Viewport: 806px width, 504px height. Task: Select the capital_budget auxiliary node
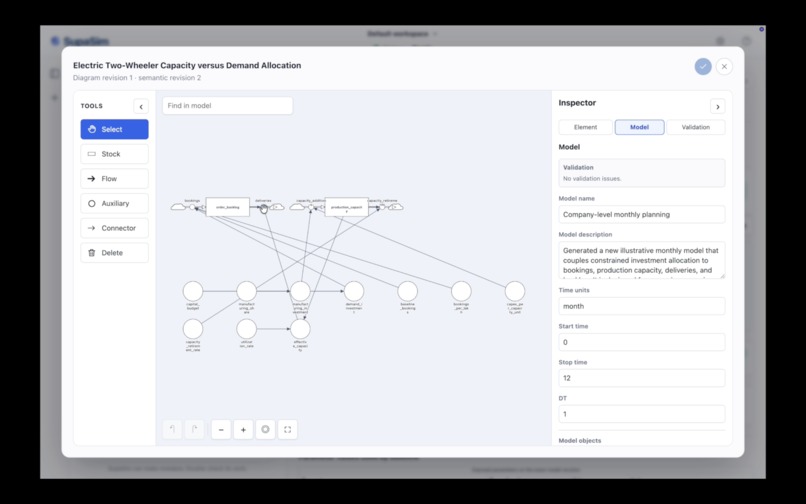point(193,291)
